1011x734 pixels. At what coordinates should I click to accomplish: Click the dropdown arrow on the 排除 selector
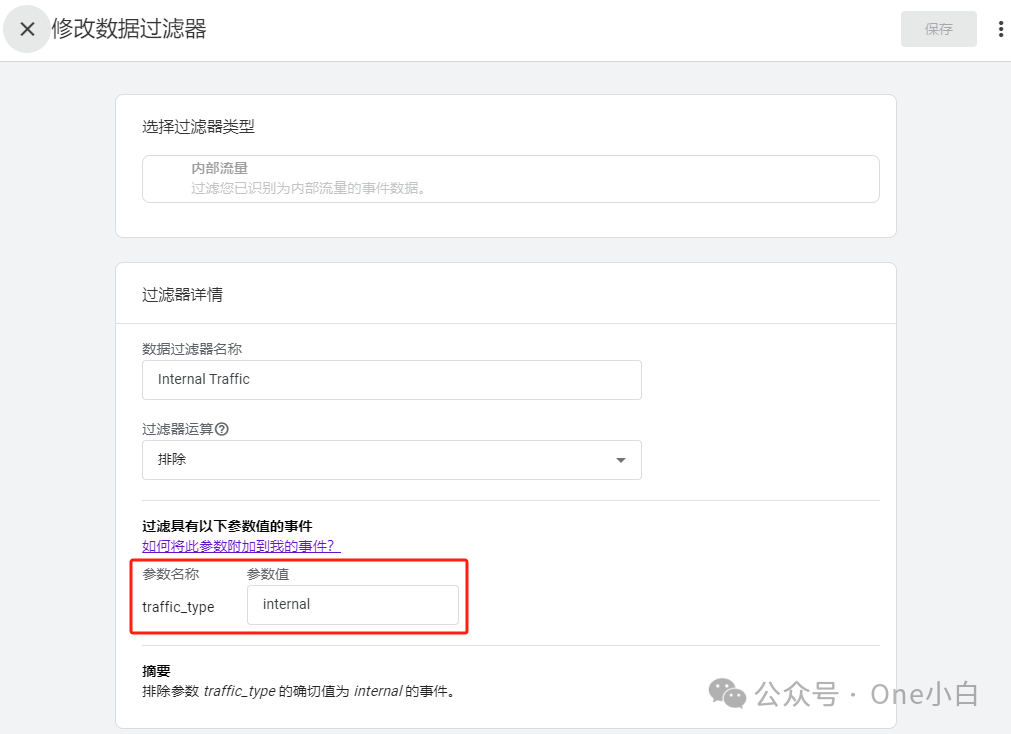click(621, 460)
